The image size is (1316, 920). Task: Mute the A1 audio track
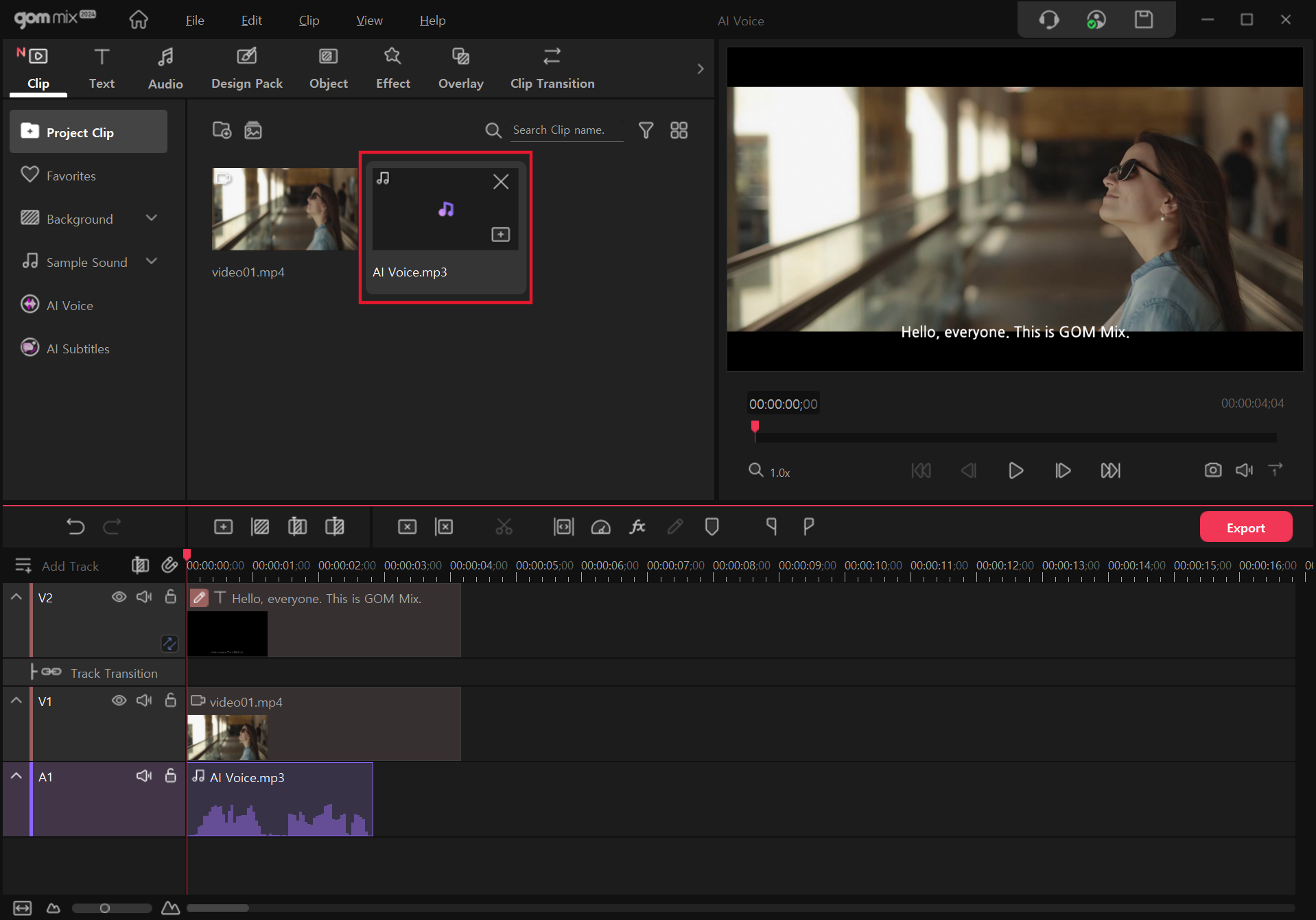[143, 776]
